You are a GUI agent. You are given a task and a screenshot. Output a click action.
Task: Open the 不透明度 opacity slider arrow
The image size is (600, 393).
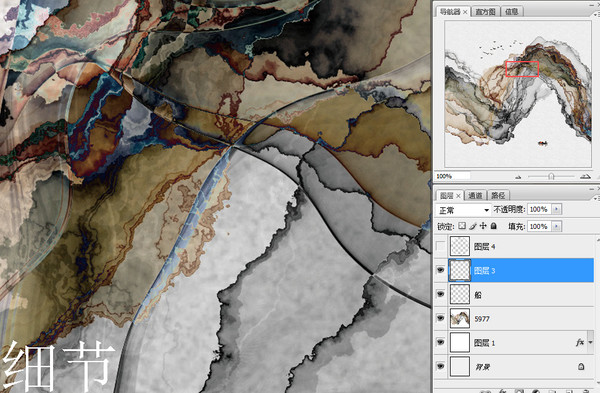[556, 209]
